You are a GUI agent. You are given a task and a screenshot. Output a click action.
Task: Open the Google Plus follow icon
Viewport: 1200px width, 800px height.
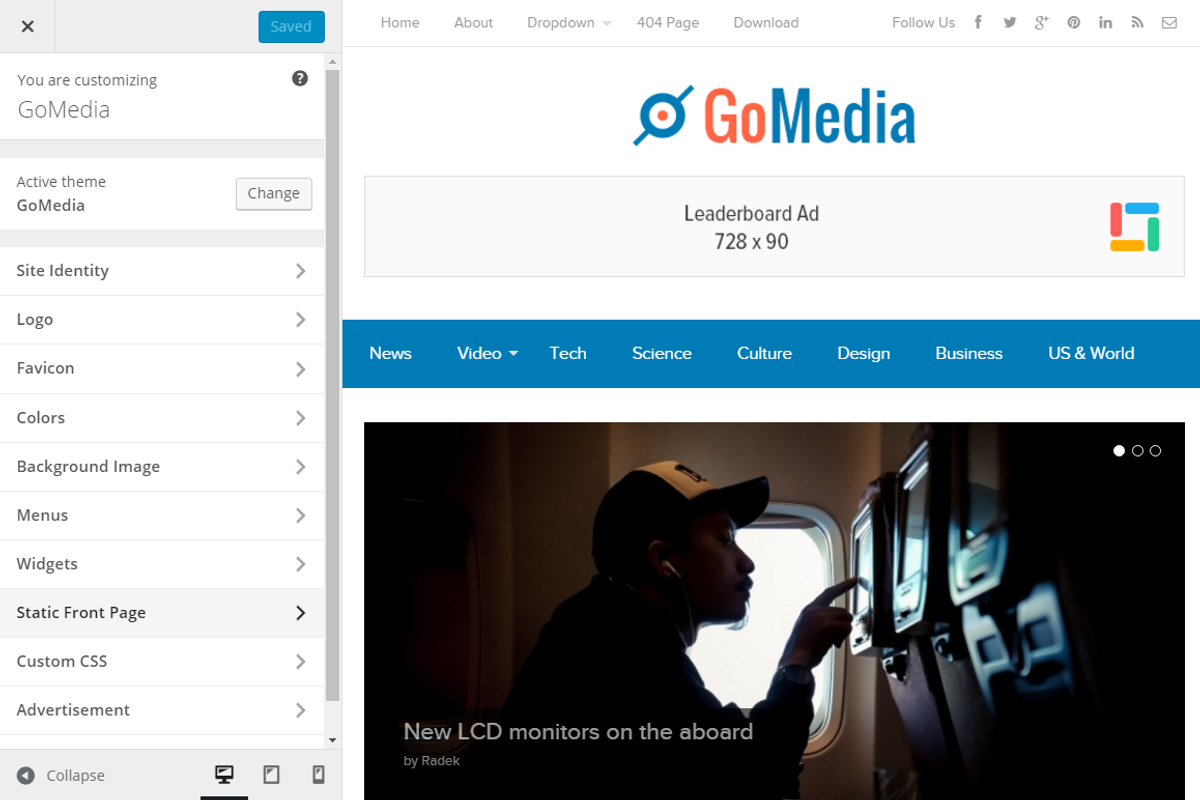[1041, 22]
